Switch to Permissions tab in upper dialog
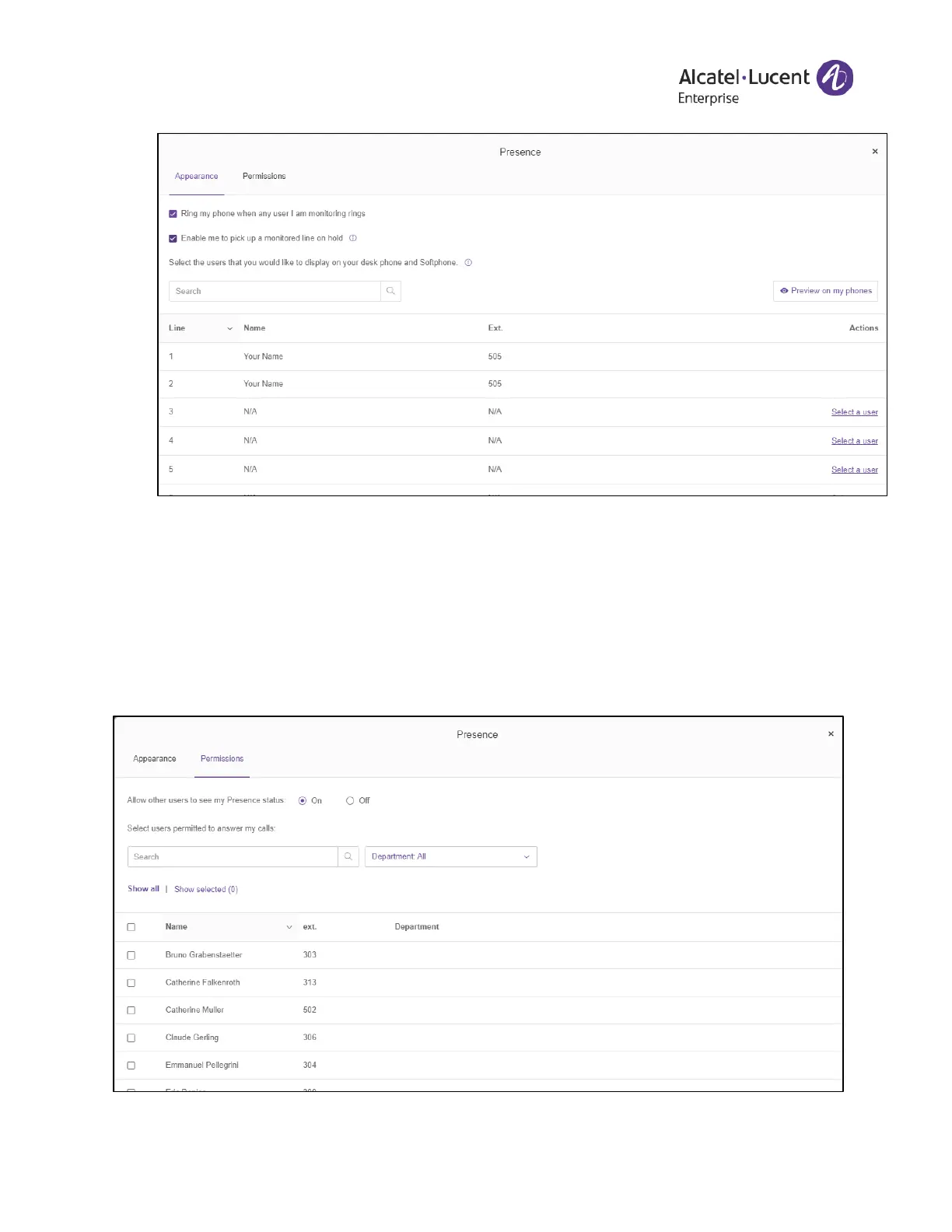This screenshot has width=952, height=1232. [264, 177]
